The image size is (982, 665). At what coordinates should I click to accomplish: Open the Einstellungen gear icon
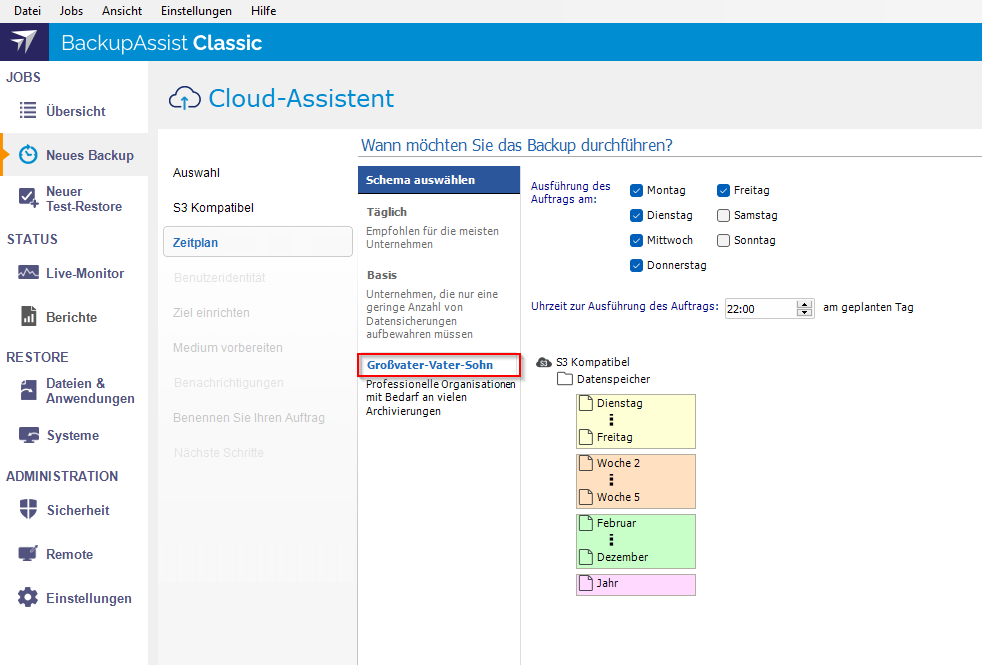click(28, 598)
